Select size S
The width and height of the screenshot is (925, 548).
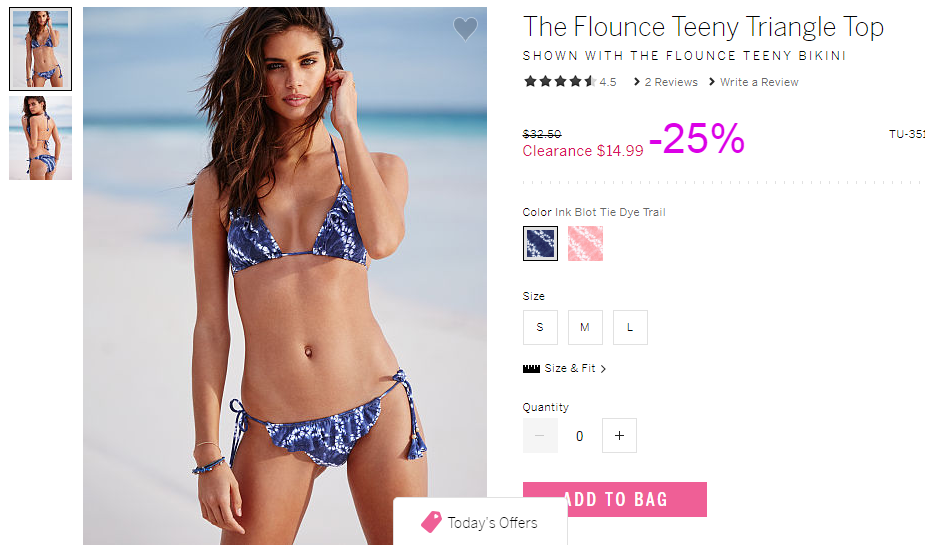540,327
